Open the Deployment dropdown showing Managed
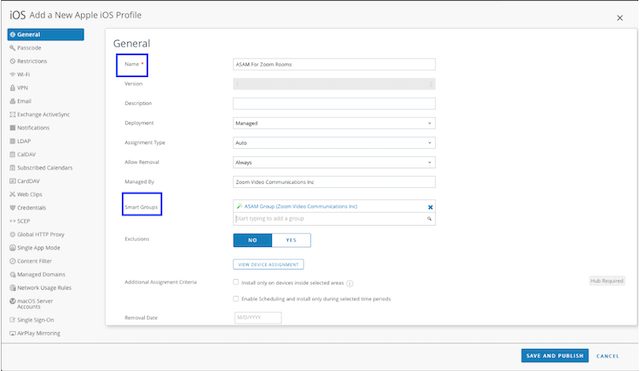640x371 pixels. 334,123
